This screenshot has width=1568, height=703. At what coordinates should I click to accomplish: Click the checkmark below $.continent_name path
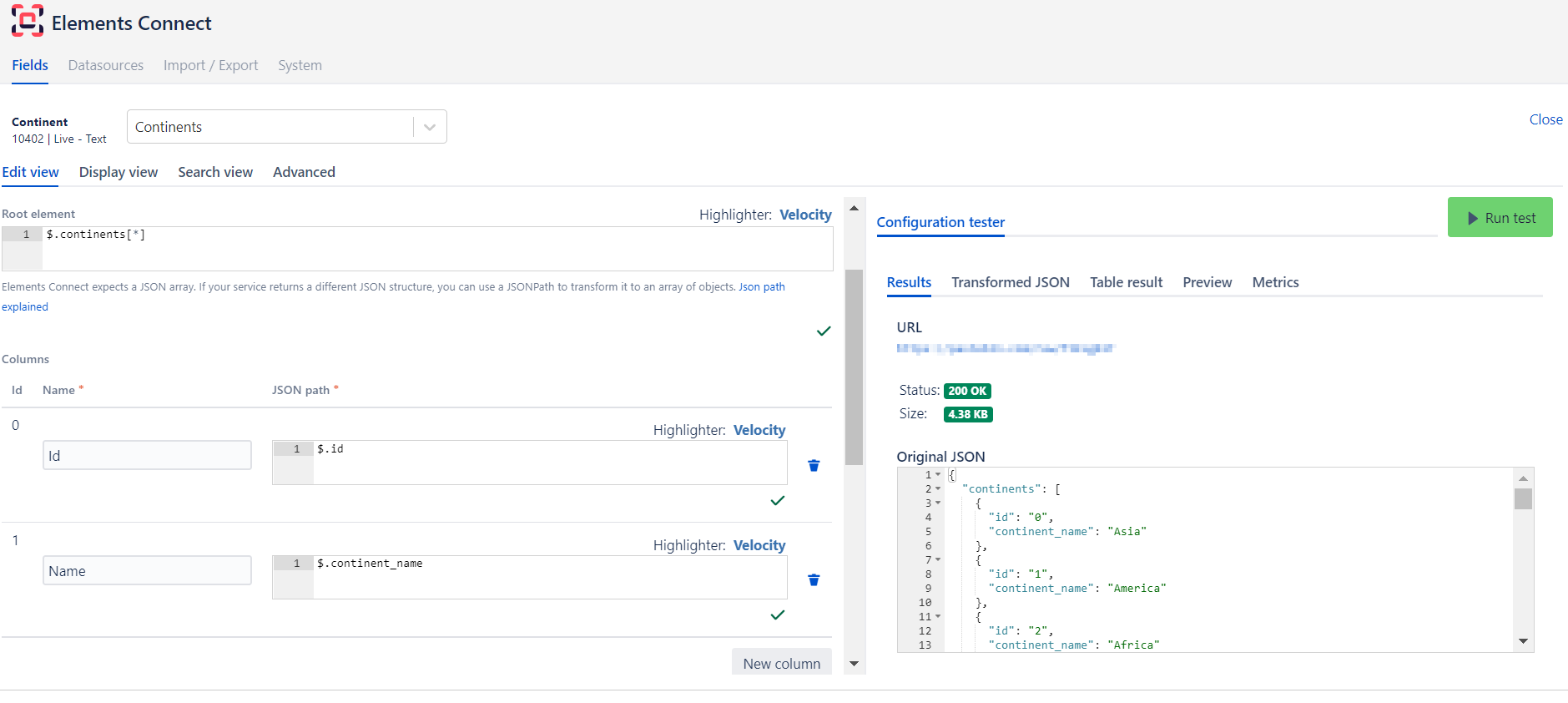[778, 615]
